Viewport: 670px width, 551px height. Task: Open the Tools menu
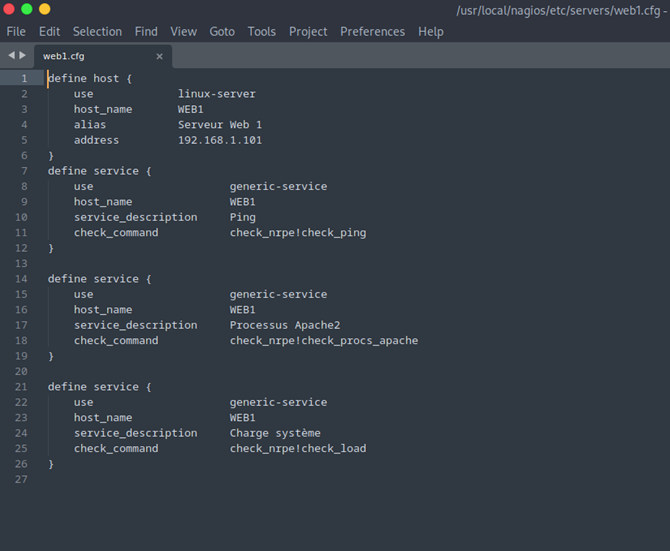[262, 31]
